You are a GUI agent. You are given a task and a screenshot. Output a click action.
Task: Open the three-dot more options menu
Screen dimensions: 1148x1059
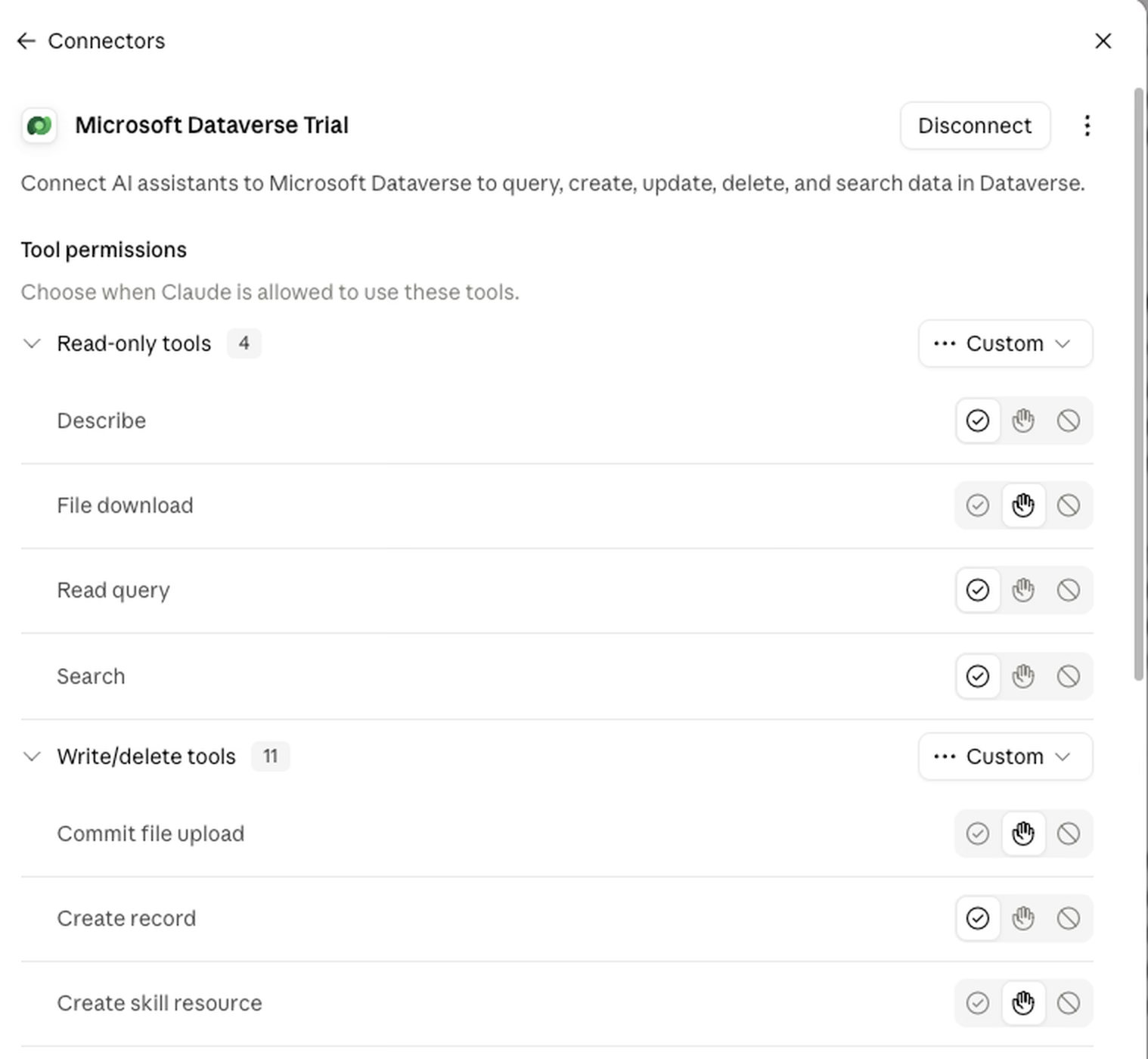pos(1087,126)
